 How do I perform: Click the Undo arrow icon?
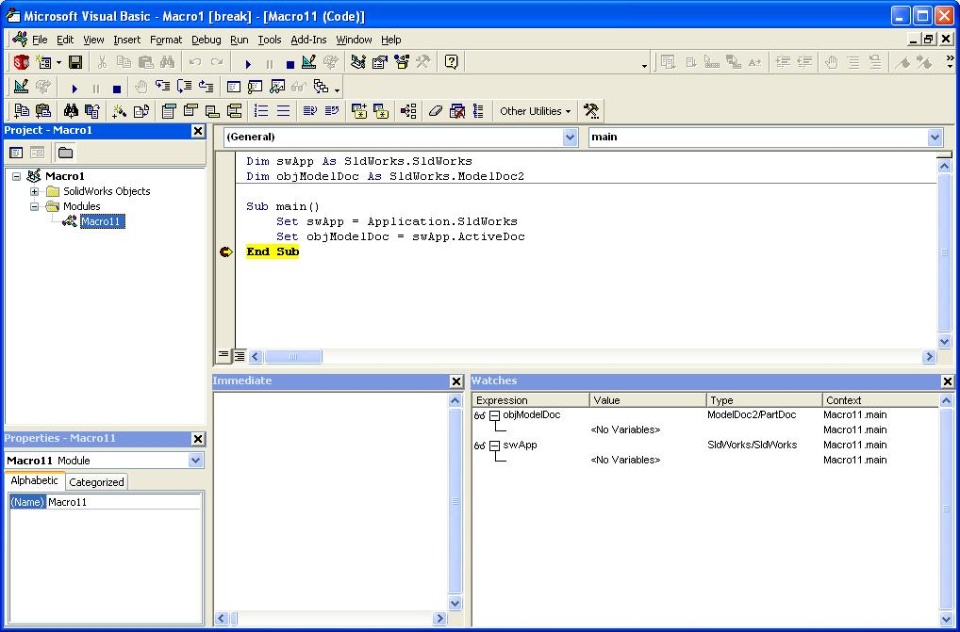[x=195, y=62]
